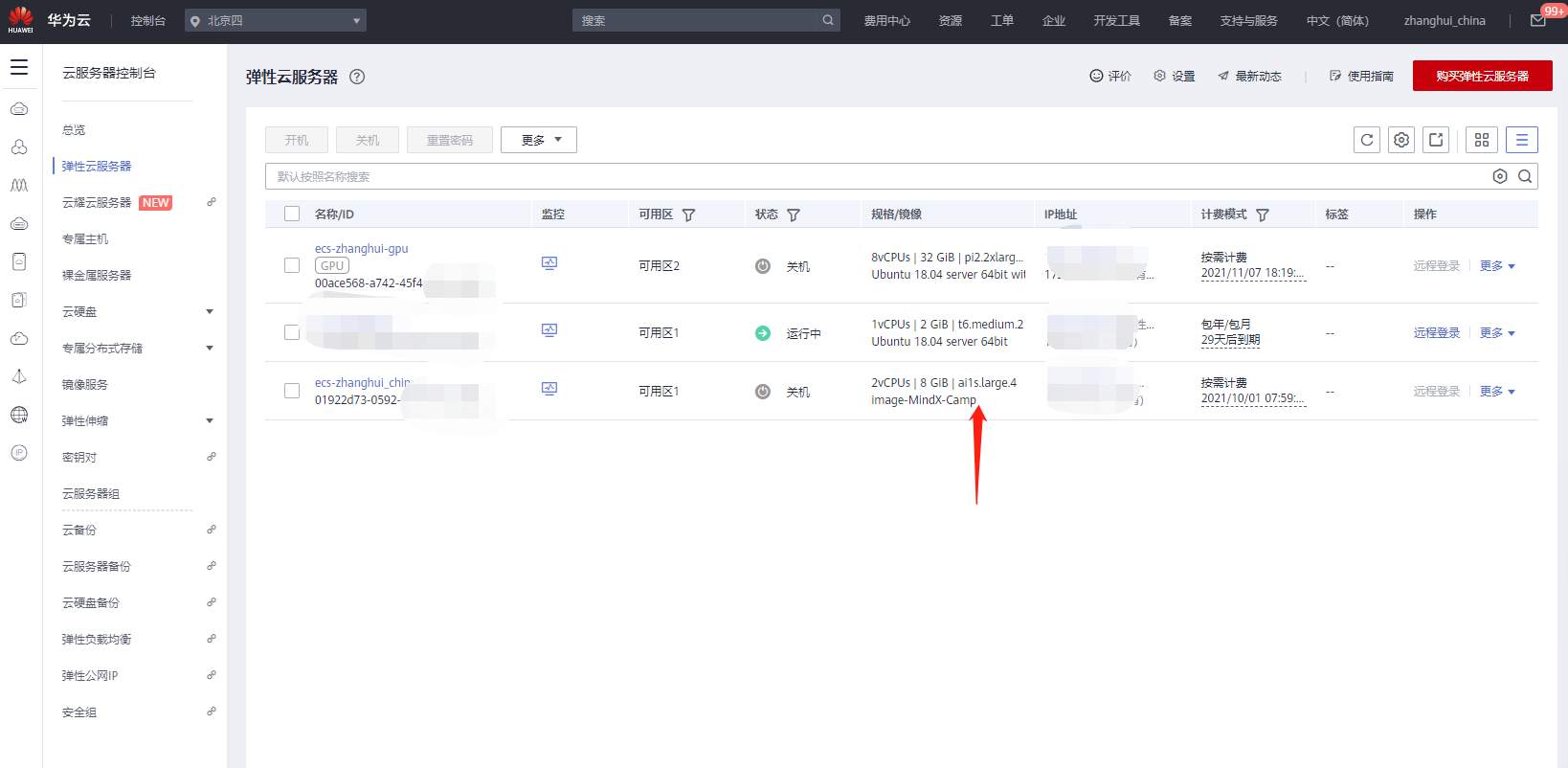Screen dimensions: 1568x768
Task: Click the magnifier icon in the top search bar
Action: 828,20
